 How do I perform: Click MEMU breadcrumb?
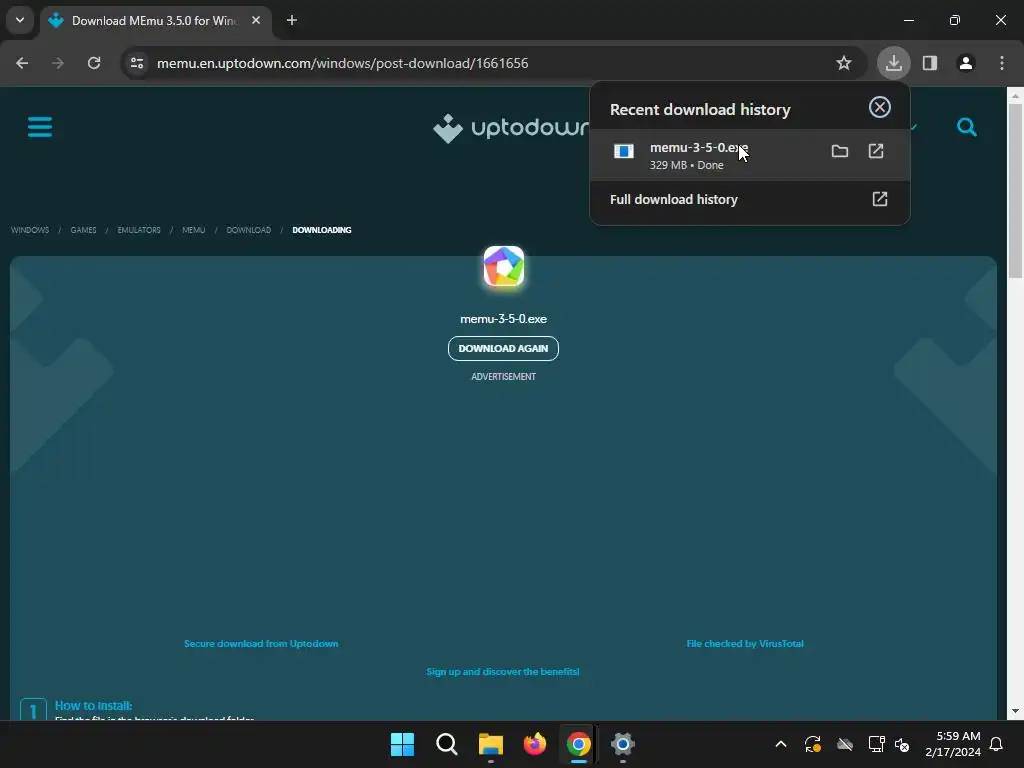tap(193, 230)
